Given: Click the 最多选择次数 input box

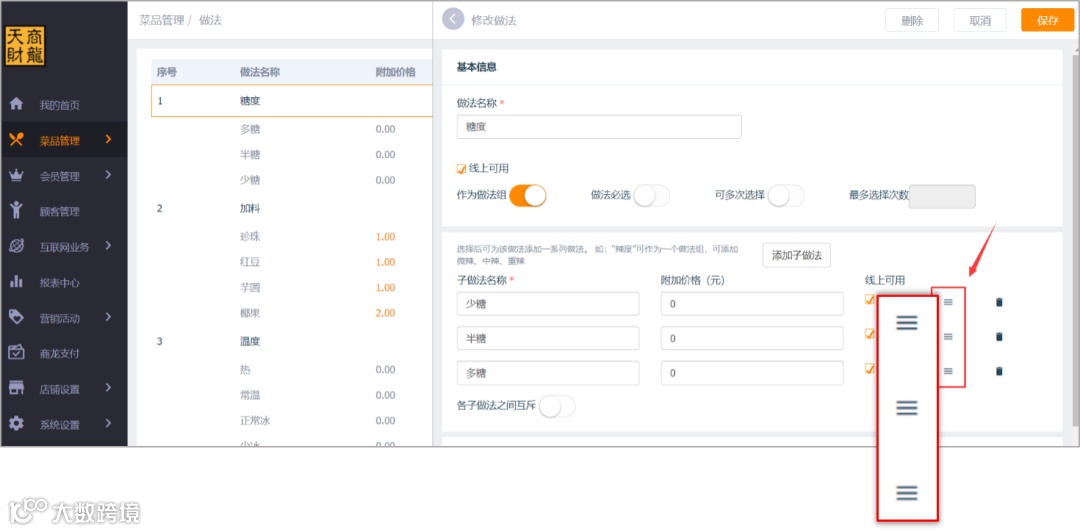Looking at the screenshot, I should click(x=942, y=196).
